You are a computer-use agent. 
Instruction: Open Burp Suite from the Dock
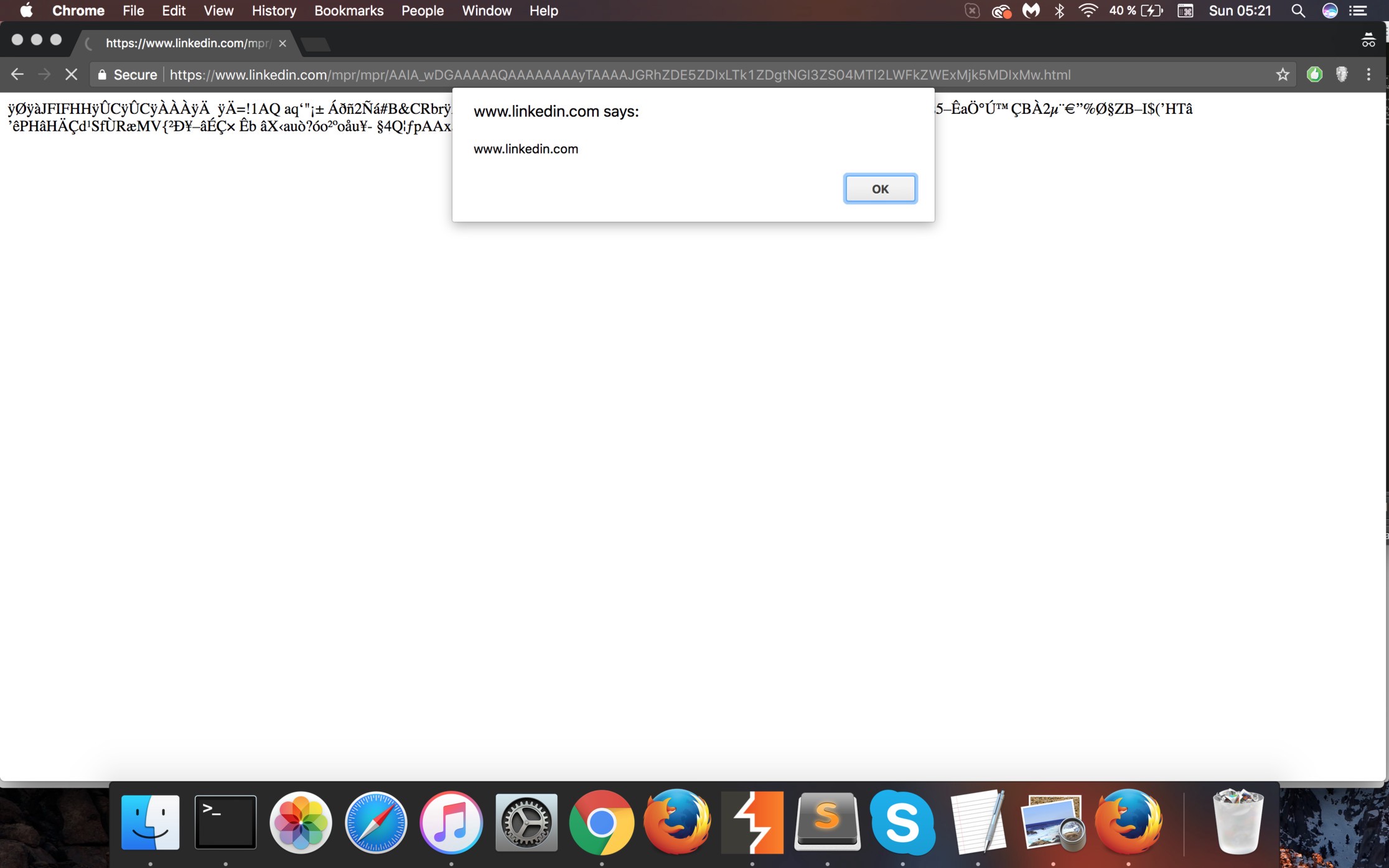(x=752, y=822)
